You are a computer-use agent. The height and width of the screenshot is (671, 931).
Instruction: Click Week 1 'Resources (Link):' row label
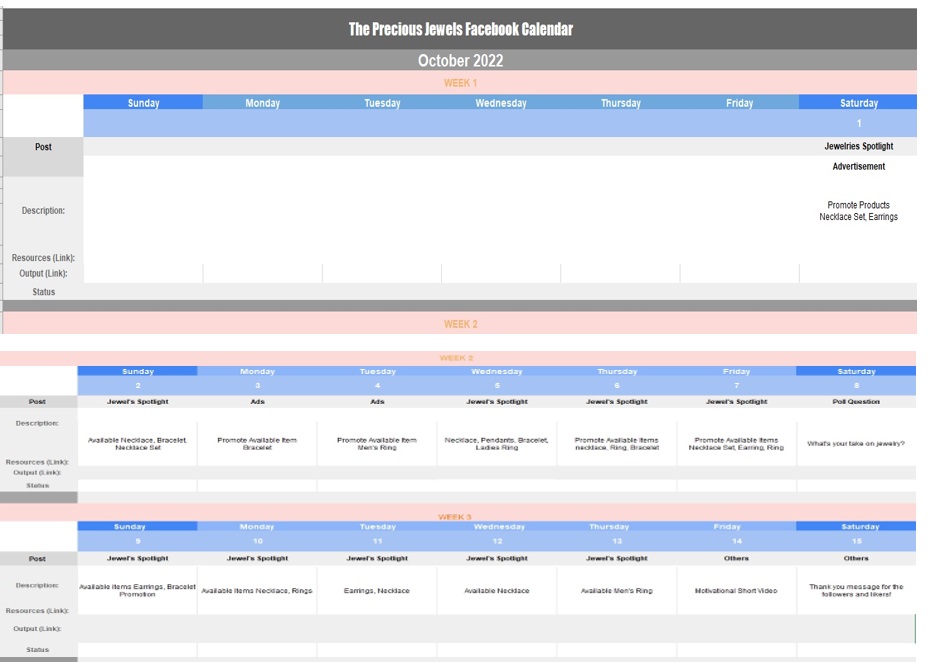click(43, 258)
